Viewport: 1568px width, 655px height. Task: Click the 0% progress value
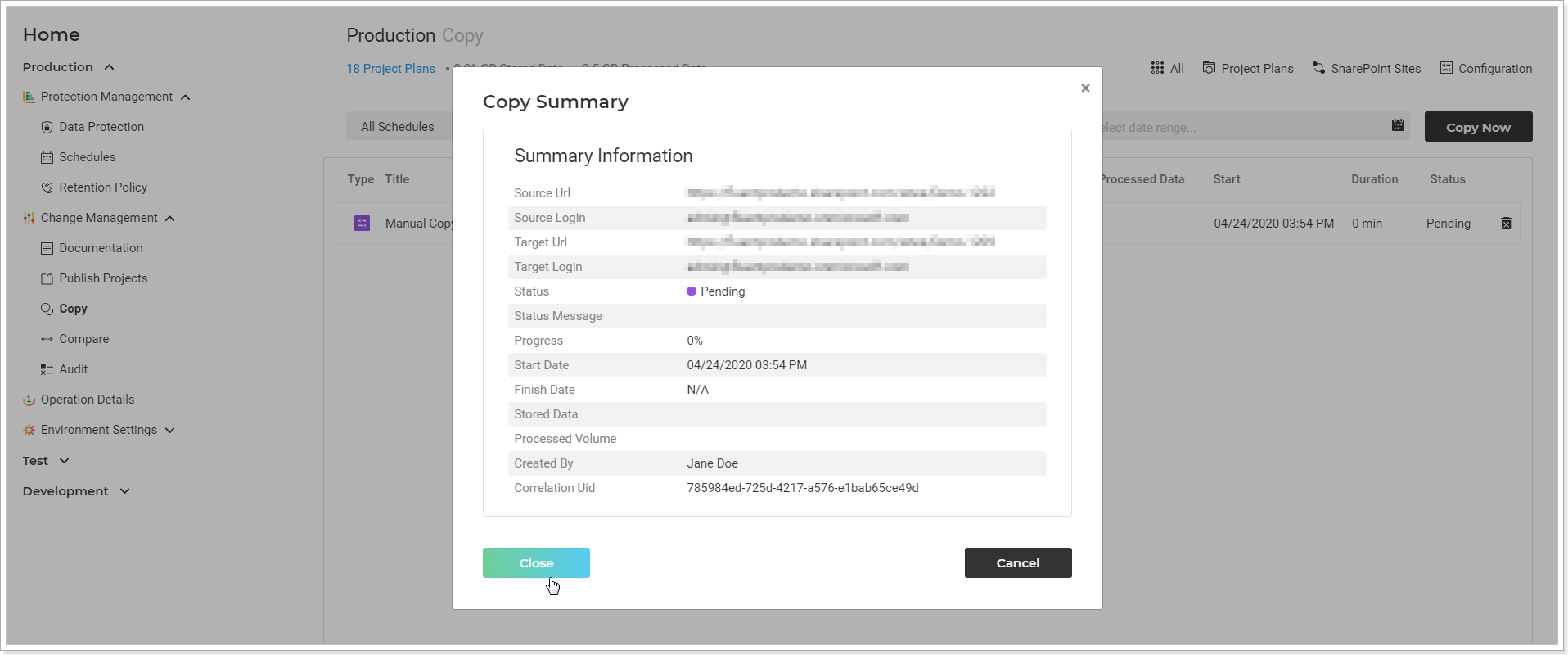pyautogui.click(x=695, y=341)
